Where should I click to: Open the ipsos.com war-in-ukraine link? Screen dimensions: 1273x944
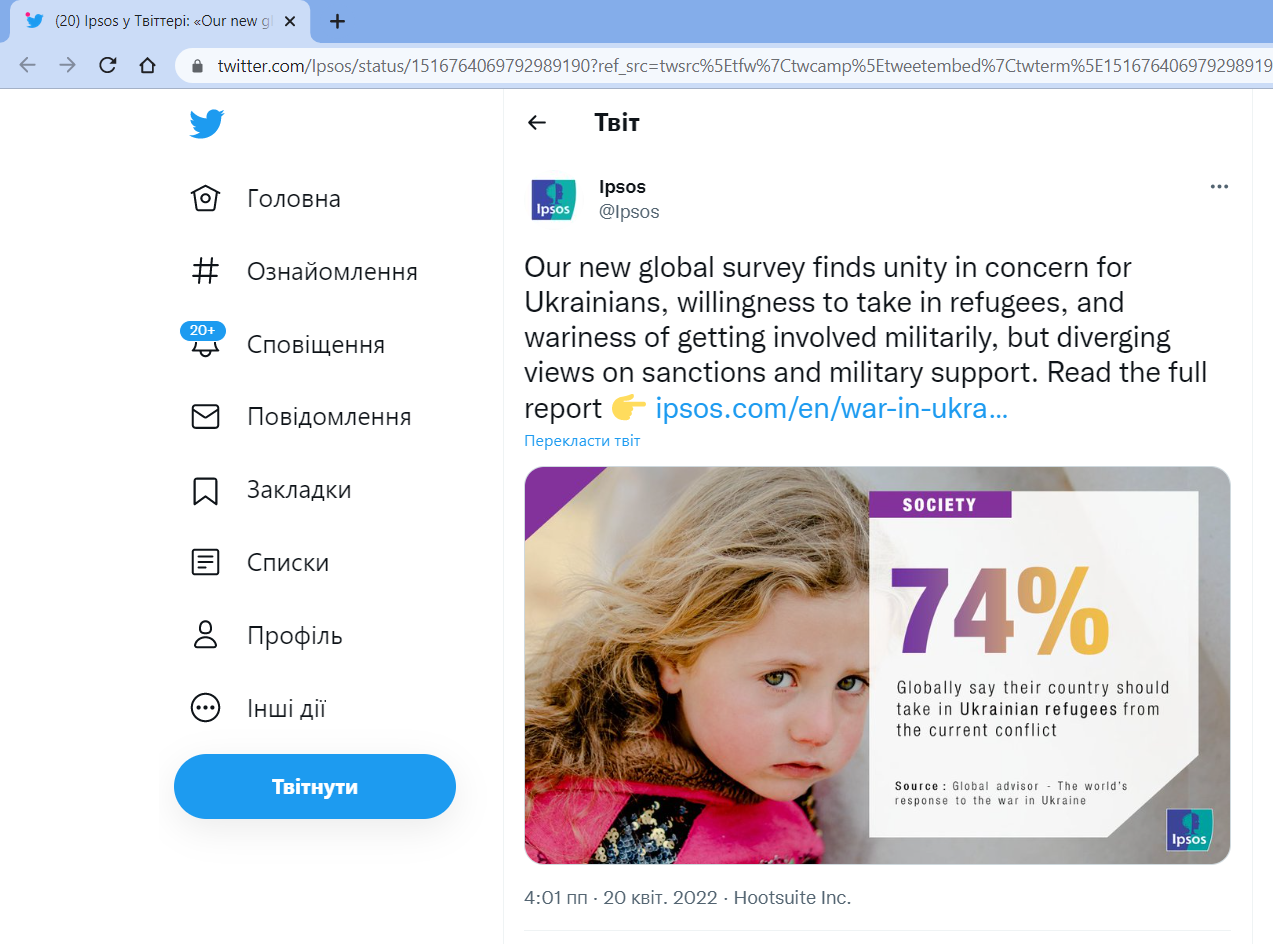[831, 409]
